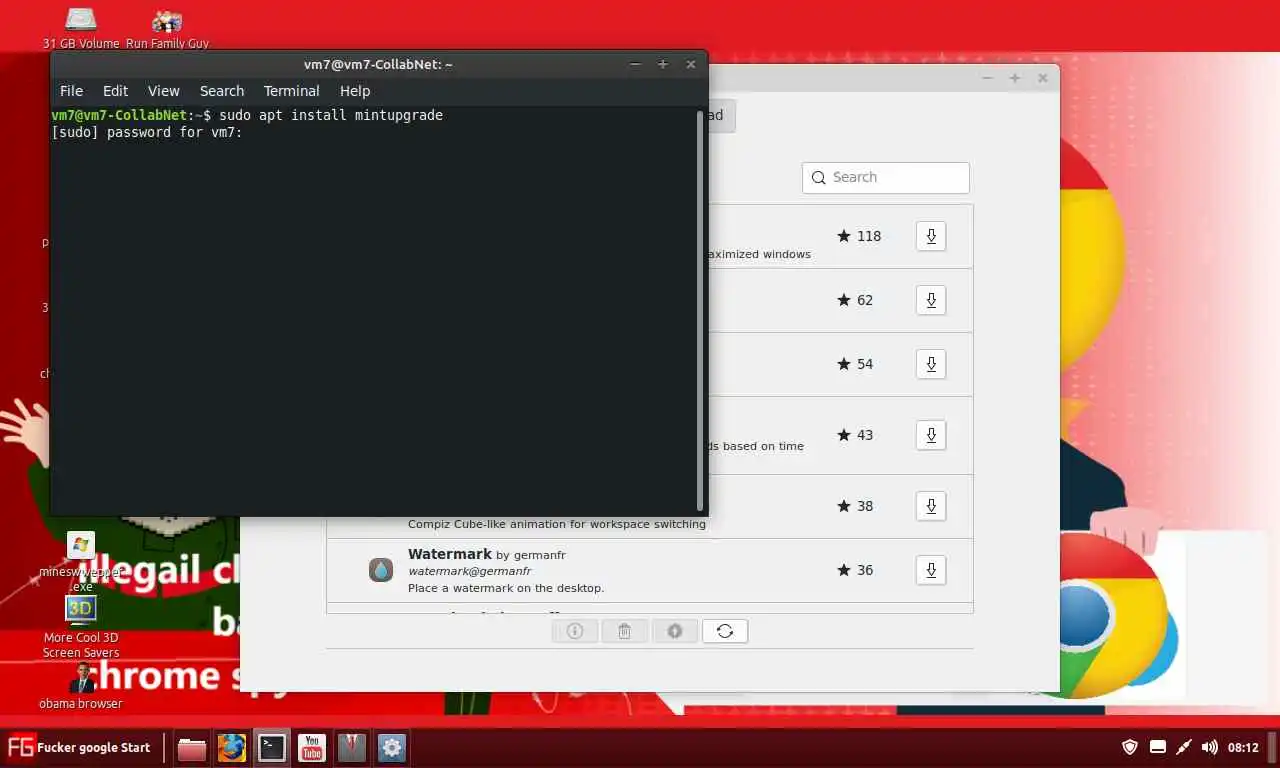Maximize the Extensions window behind the terminal
1280x768 pixels.
[x=1015, y=78]
